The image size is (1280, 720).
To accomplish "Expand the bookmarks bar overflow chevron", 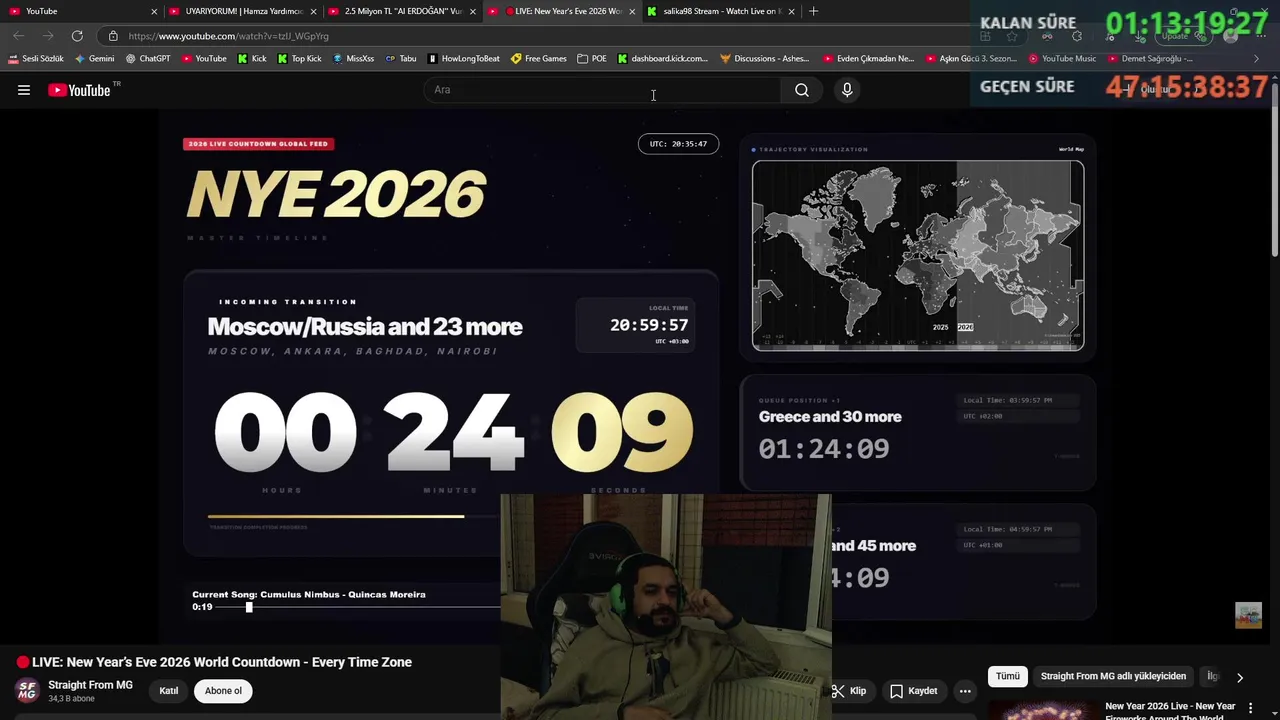I will point(1257,59).
